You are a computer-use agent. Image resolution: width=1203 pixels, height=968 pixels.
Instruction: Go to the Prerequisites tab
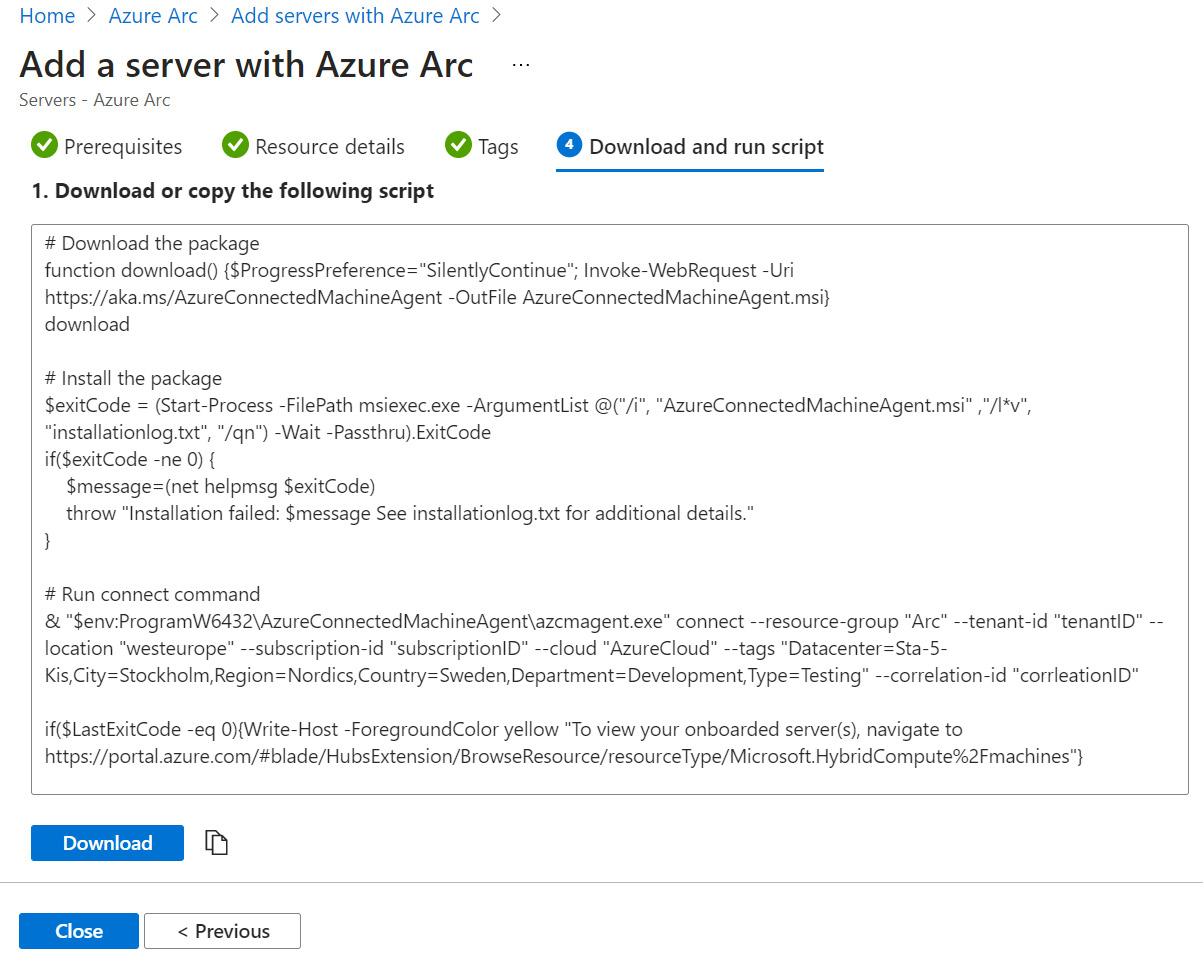(x=107, y=147)
